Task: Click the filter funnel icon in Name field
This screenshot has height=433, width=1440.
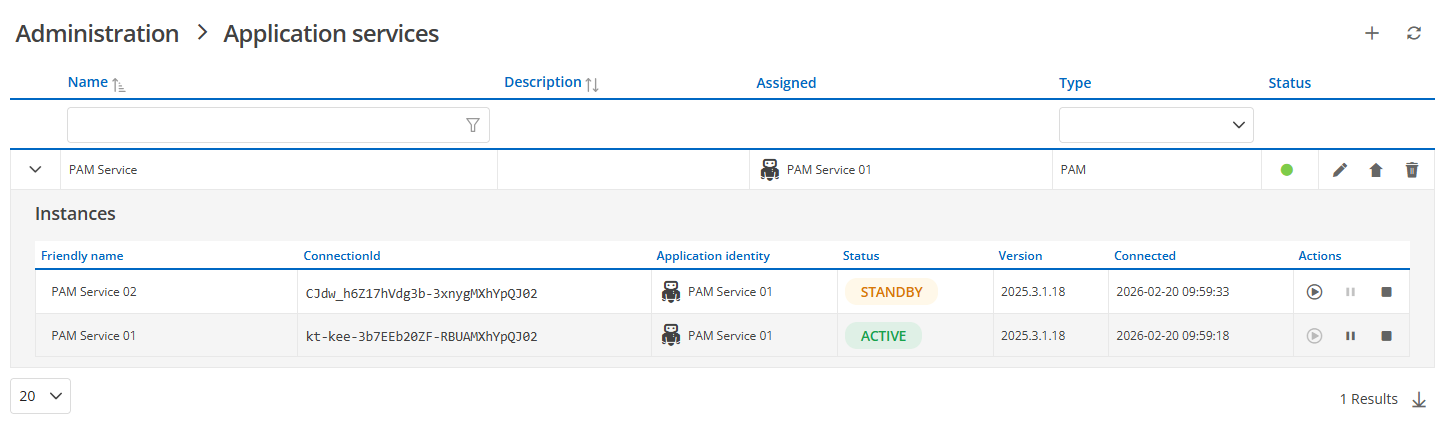Action: point(473,125)
